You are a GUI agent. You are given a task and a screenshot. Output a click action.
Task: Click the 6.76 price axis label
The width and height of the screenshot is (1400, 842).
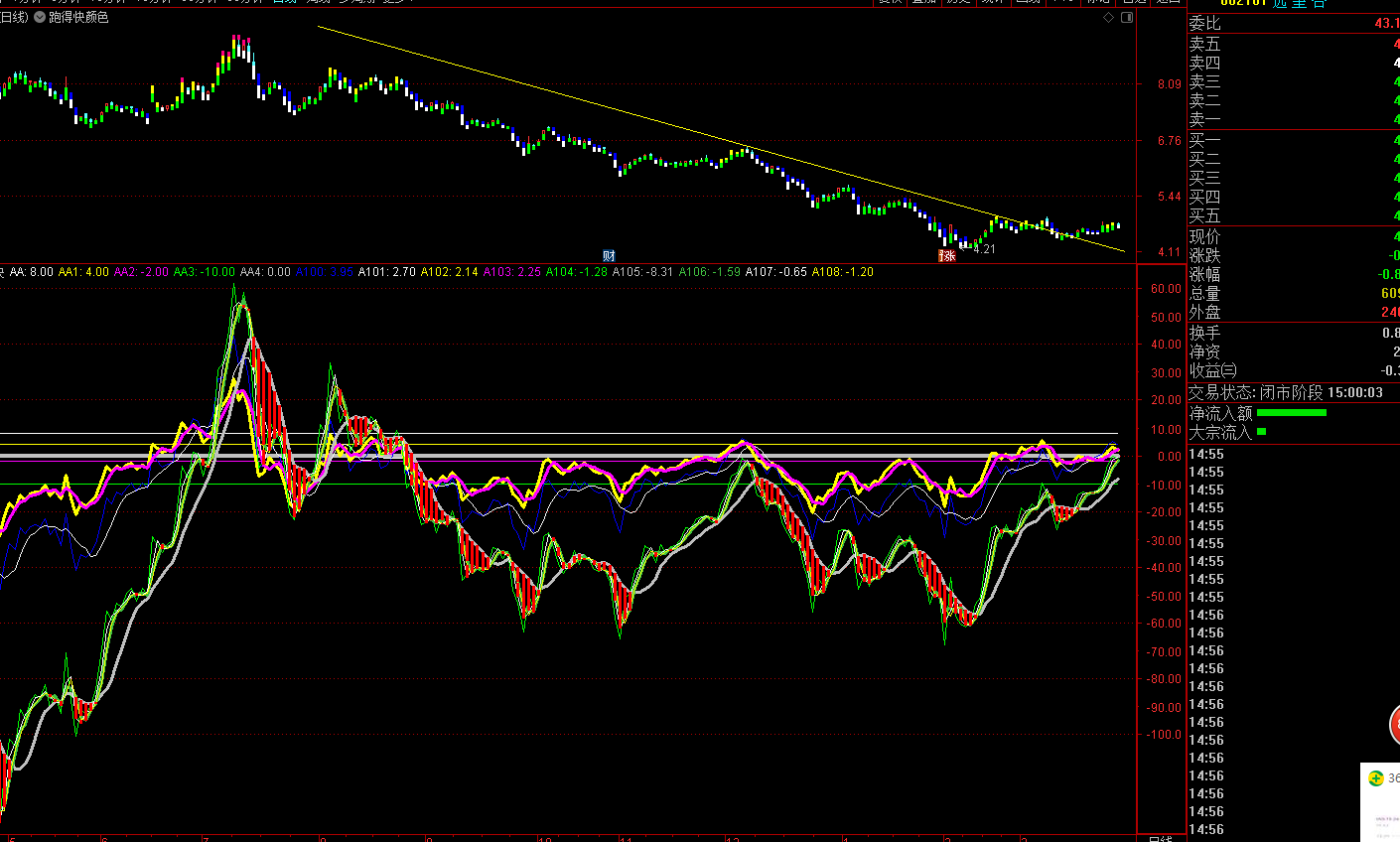click(x=1170, y=141)
